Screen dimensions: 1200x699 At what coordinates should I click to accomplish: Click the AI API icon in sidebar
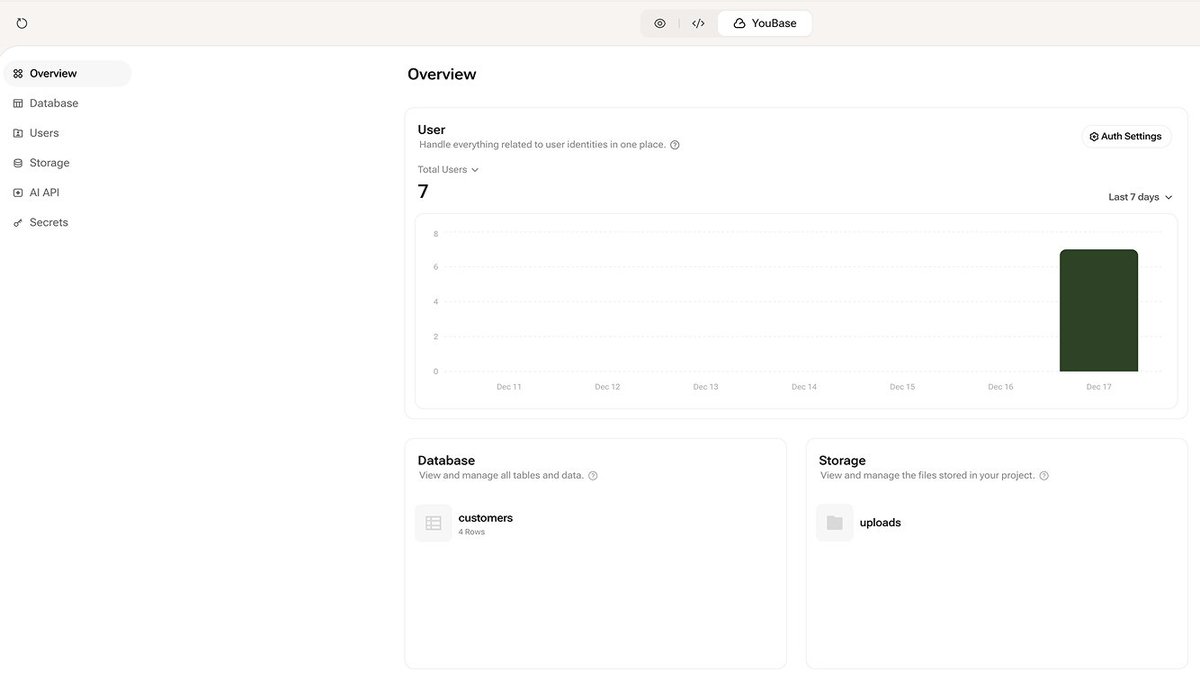coord(18,192)
